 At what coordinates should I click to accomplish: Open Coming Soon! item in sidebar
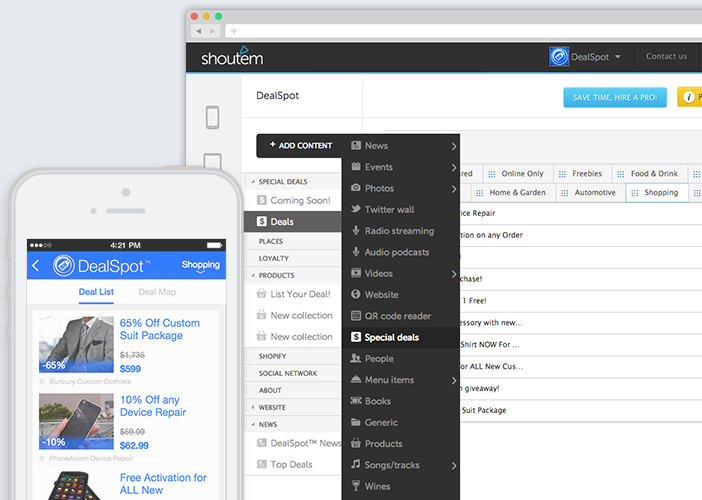(x=293, y=200)
